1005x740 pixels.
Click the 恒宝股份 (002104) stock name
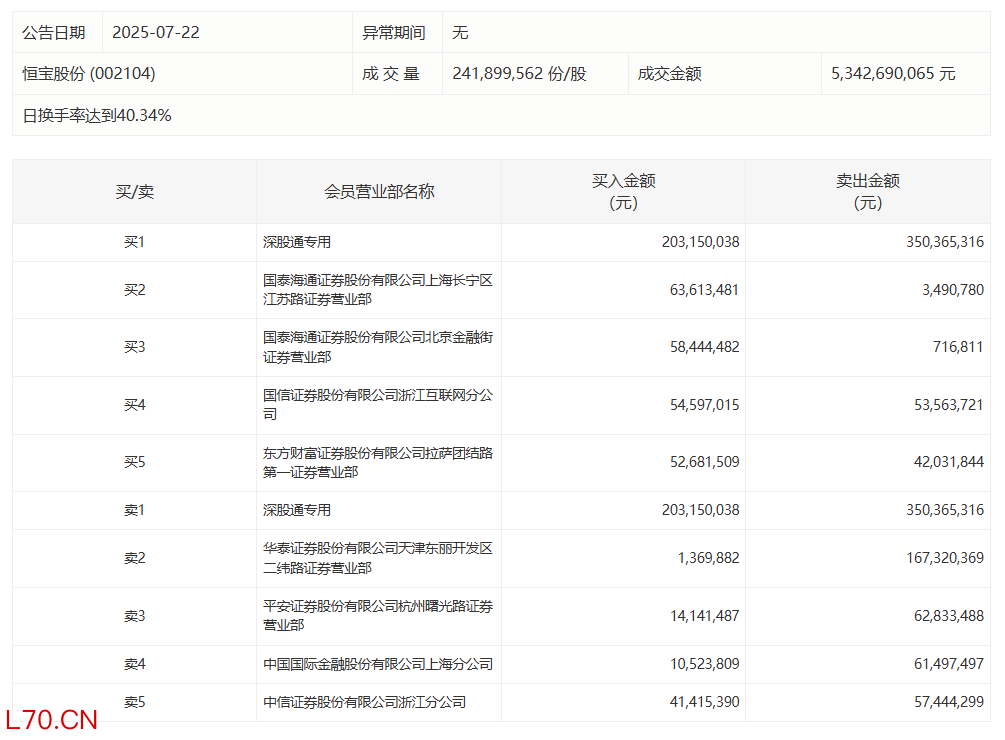pyautogui.click(x=88, y=74)
